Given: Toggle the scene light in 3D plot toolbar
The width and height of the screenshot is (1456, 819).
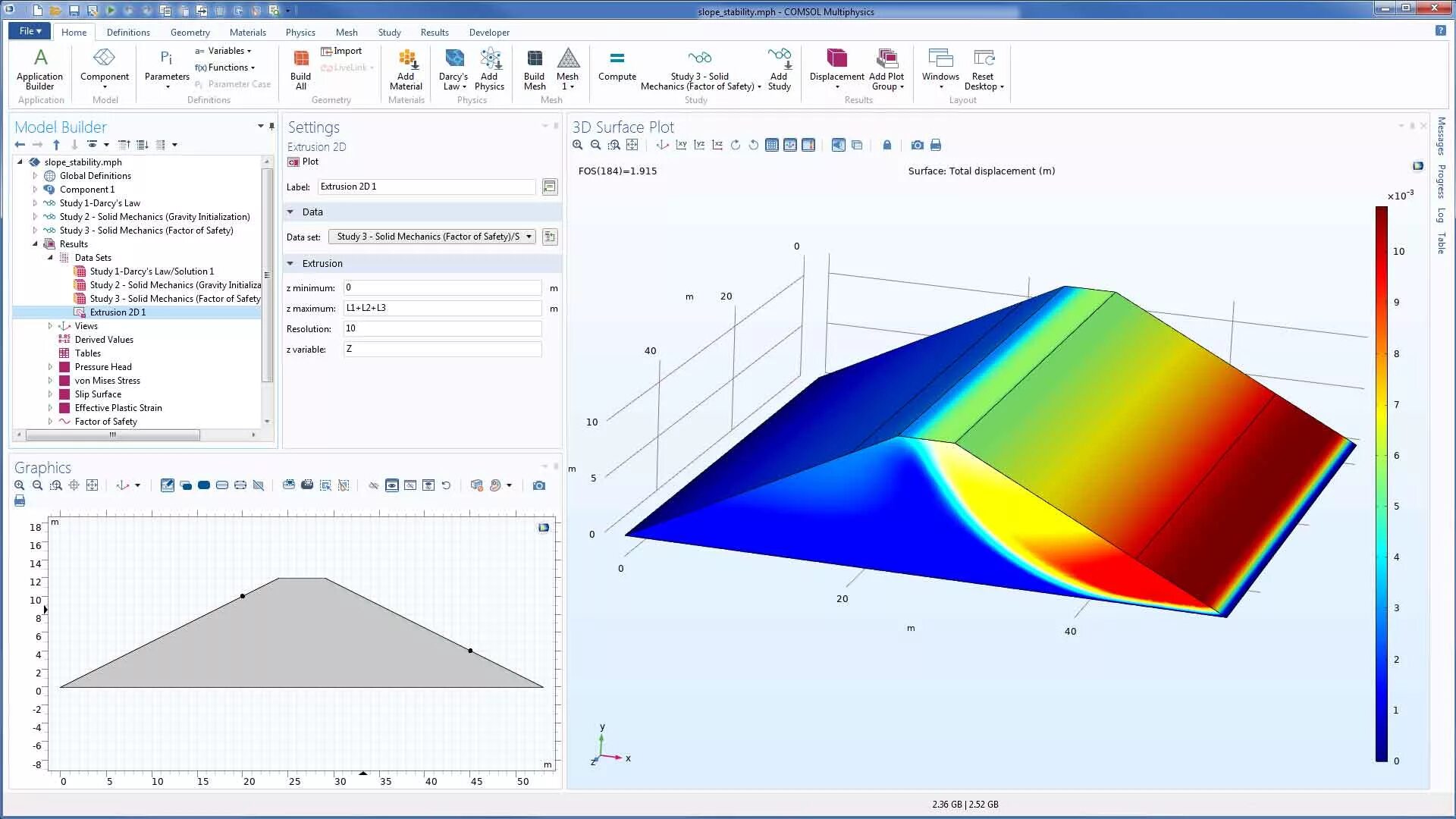Looking at the screenshot, I should (838, 145).
